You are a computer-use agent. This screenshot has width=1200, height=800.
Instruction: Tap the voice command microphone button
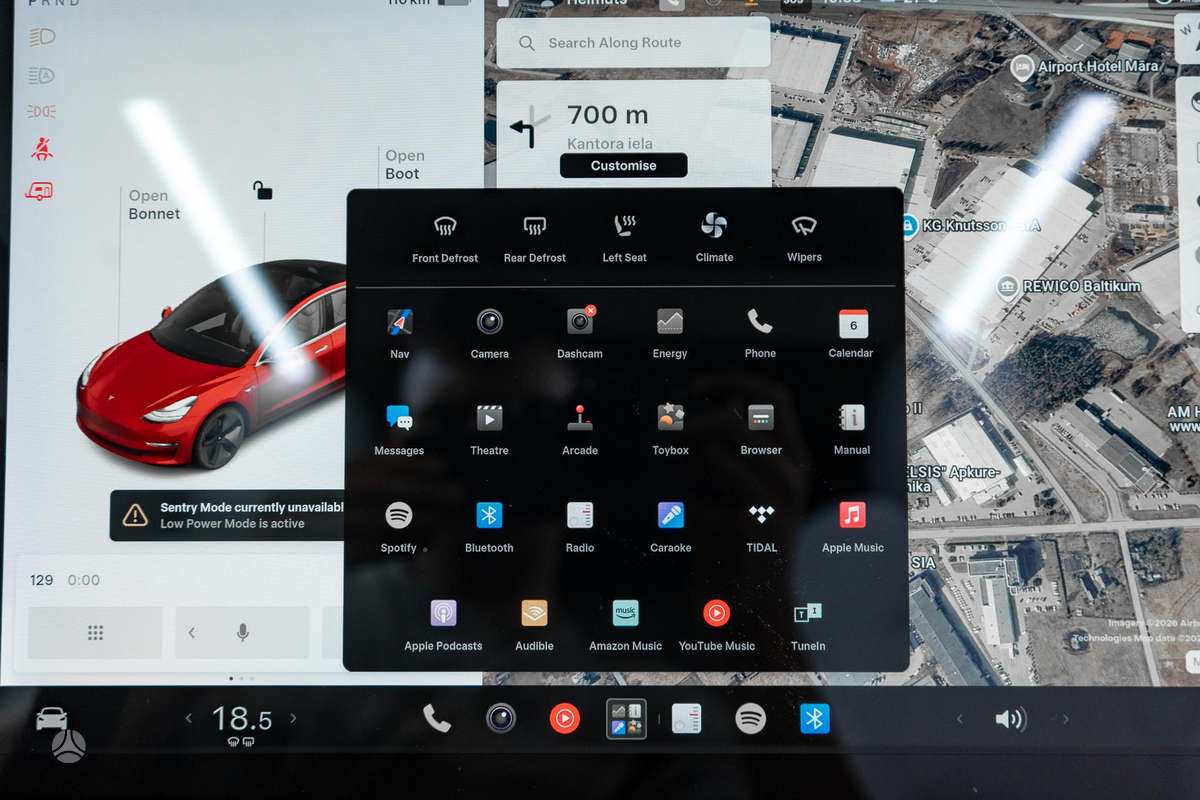pyautogui.click(x=242, y=633)
